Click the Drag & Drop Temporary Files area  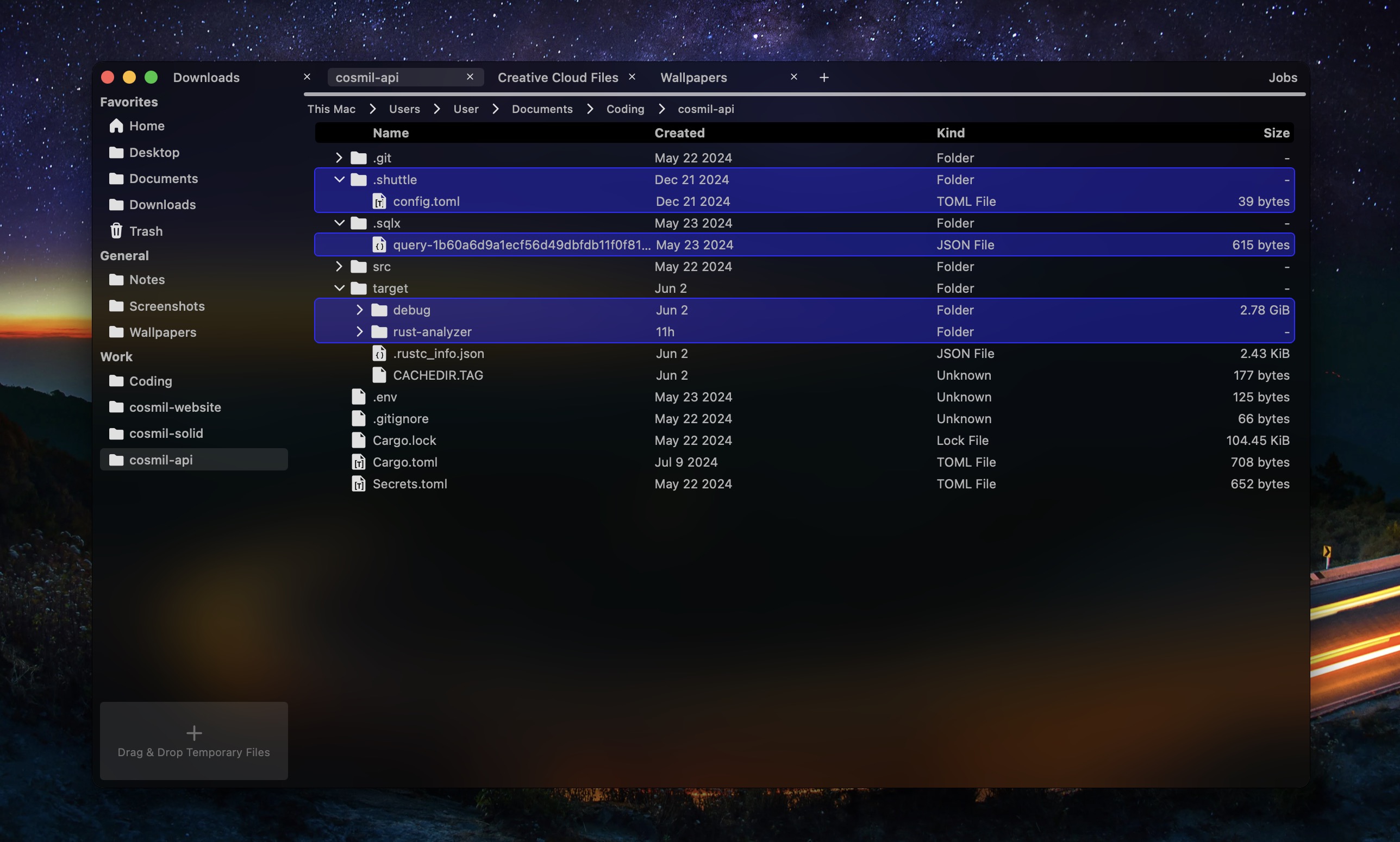(193, 740)
